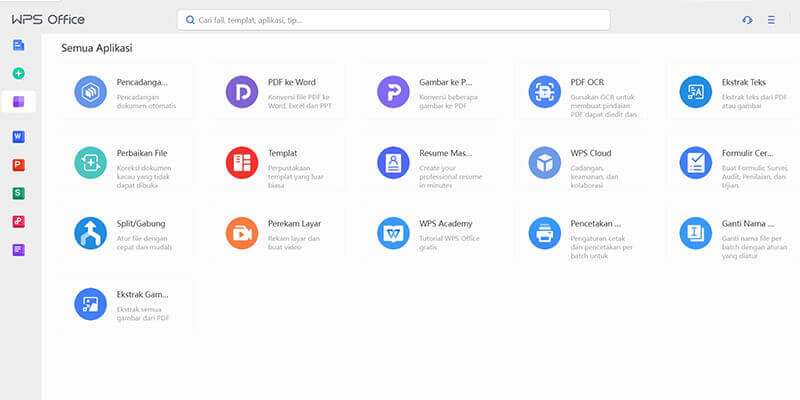
Task: Open the Ganti Nama batch icon
Action: click(x=695, y=233)
